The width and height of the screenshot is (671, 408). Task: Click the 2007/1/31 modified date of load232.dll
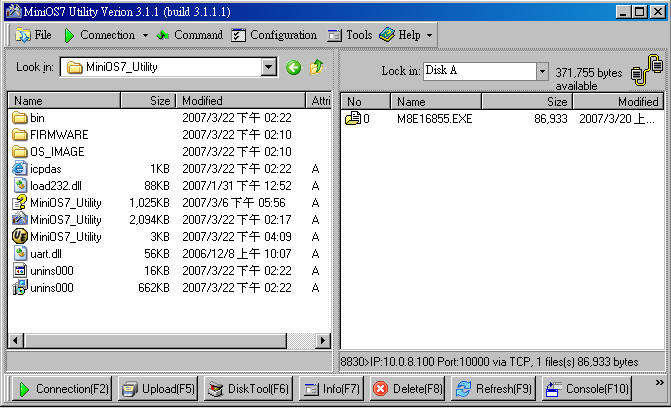point(237,186)
